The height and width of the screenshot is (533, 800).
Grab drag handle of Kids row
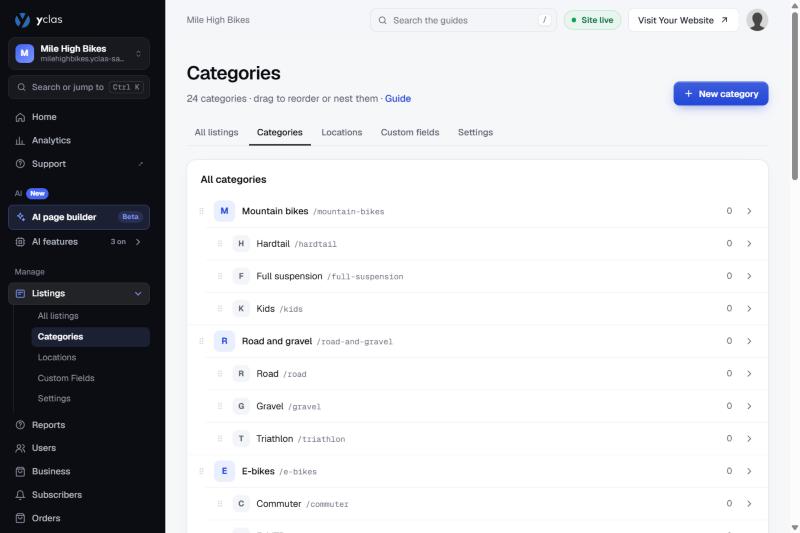click(x=220, y=309)
